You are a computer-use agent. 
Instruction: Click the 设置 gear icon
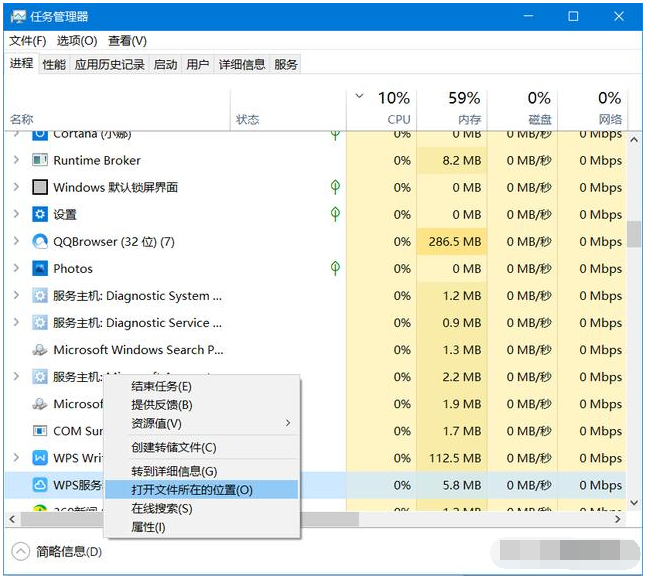pyautogui.click(x=40, y=214)
